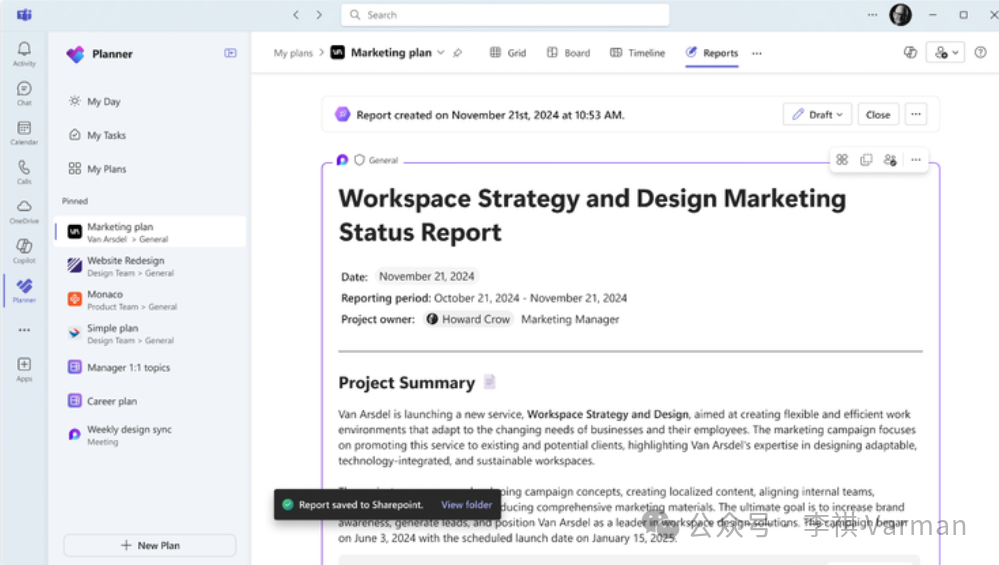The width and height of the screenshot is (999, 565).
Task: Close the report with Close button
Action: point(878,115)
